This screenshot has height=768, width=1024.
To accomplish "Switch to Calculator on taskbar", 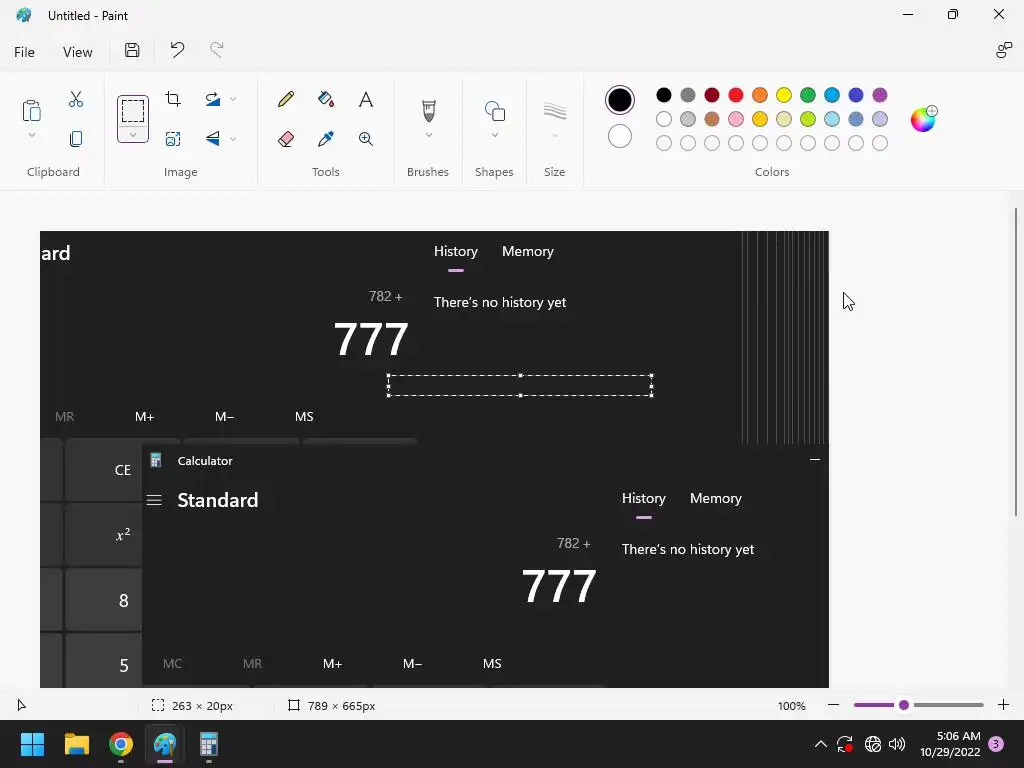I will click(209, 744).
